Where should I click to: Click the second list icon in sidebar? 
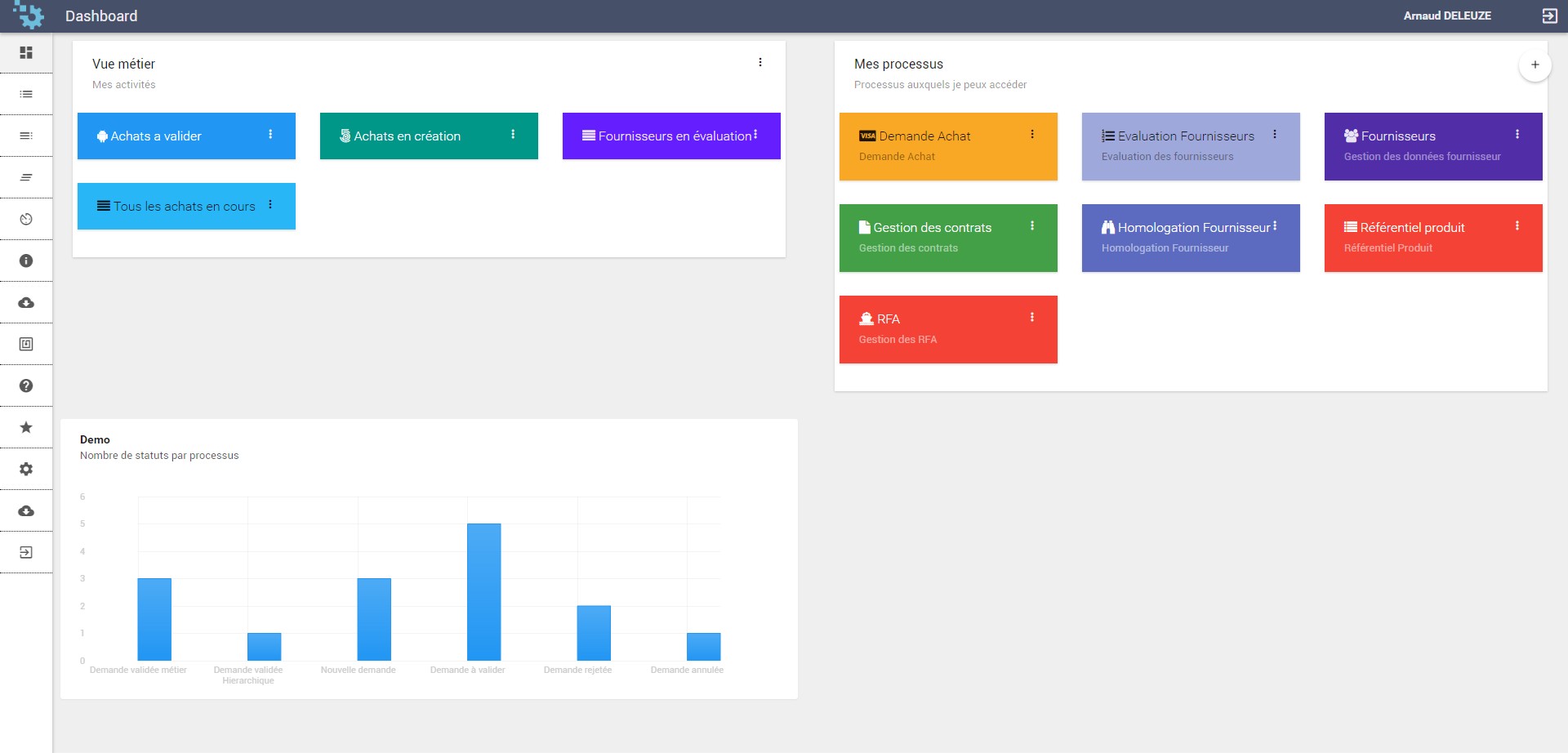point(26,136)
